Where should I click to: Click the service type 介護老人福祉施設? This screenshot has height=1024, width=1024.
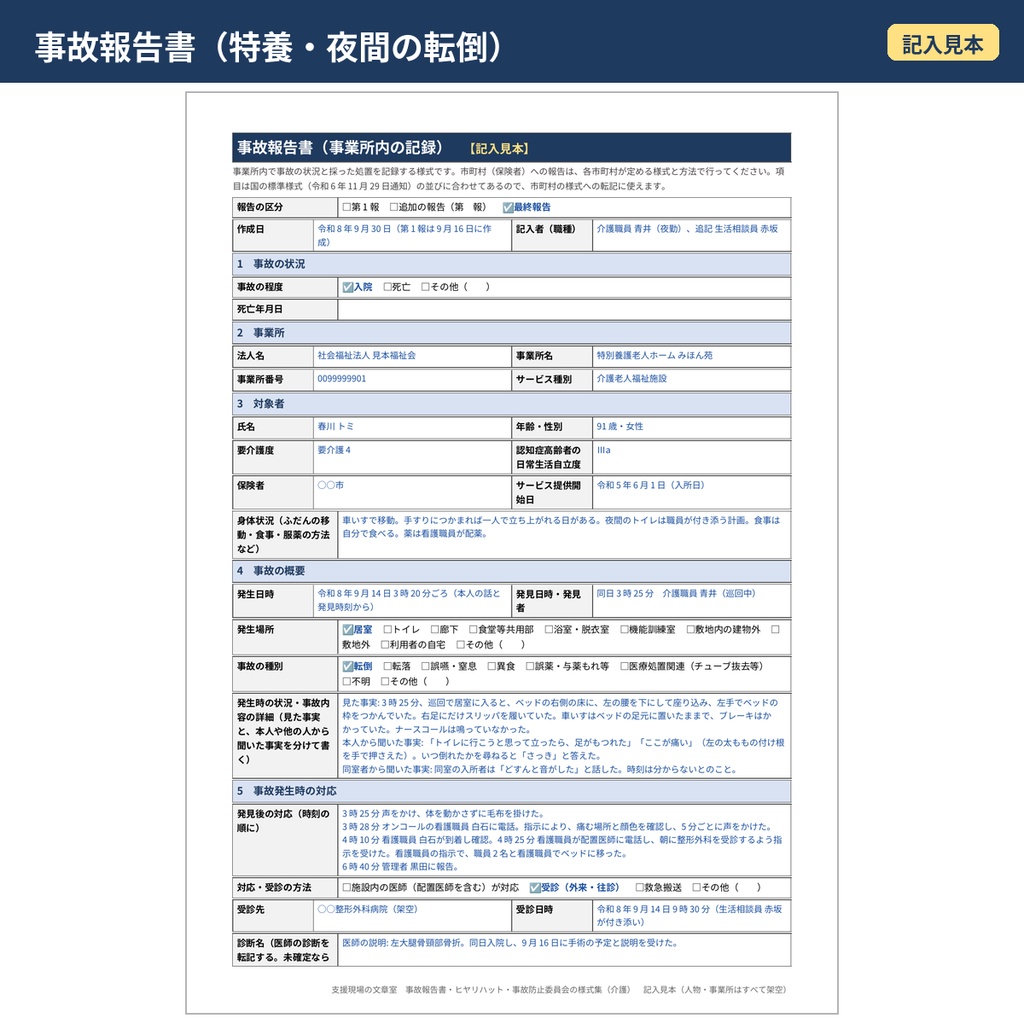(x=632, y=379)
